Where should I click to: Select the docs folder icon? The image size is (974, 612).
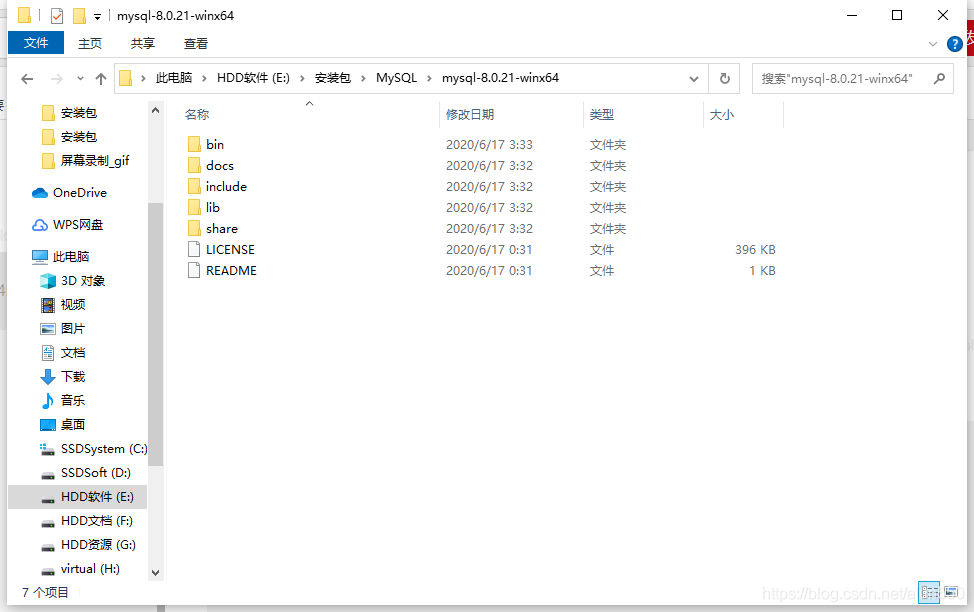pyautogui.click(x=194, y=165)
